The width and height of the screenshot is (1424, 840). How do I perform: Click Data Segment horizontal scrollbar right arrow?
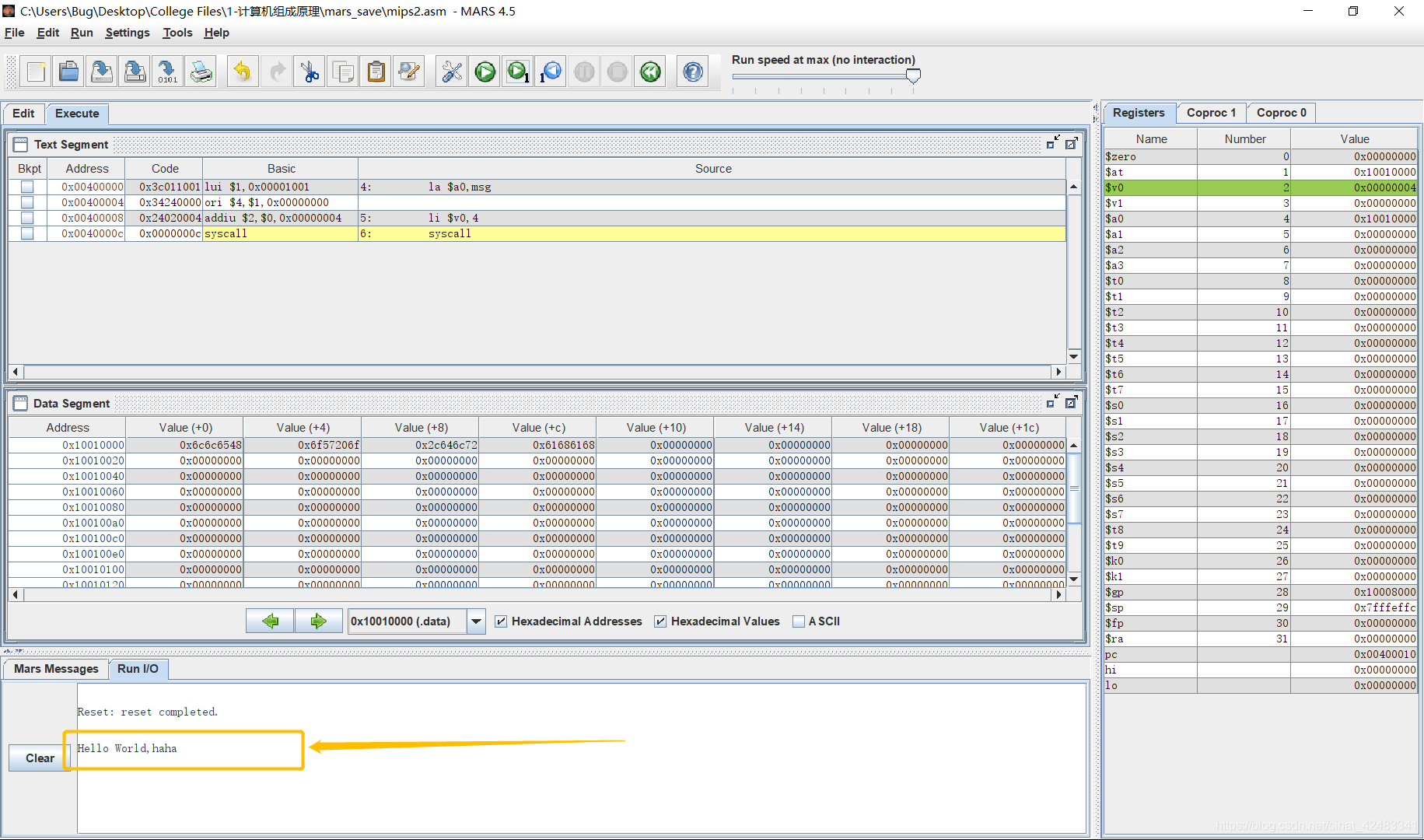coord(1058,595)
